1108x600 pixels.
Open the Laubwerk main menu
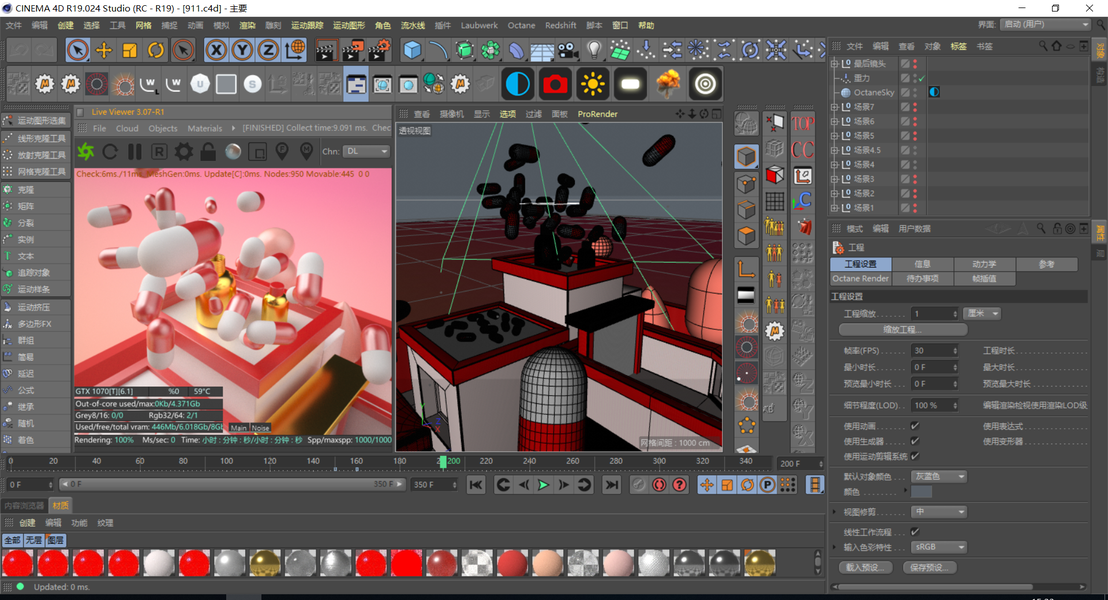tap(479, 25)
